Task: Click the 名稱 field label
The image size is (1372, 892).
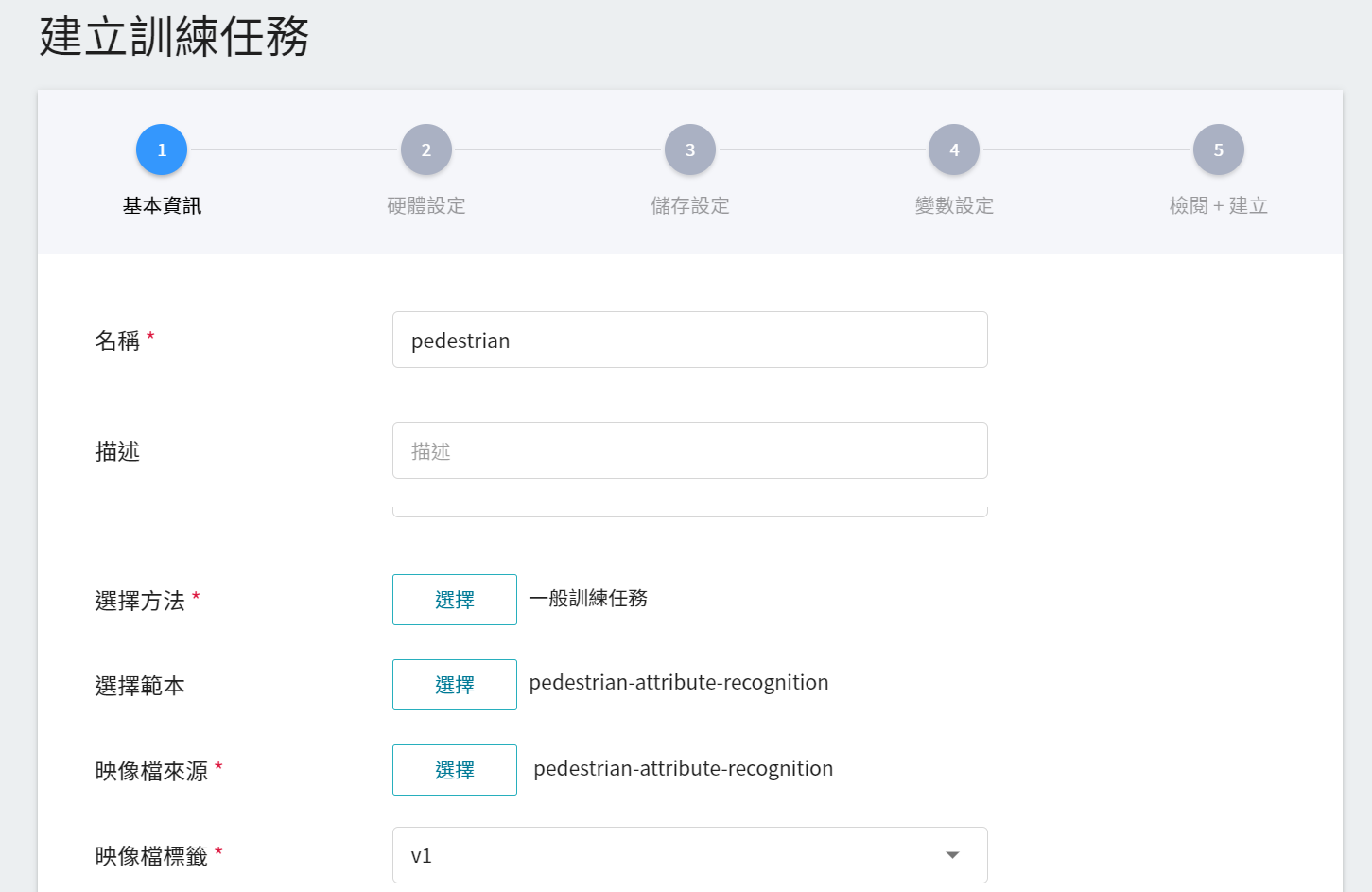Action: (117, 341)
